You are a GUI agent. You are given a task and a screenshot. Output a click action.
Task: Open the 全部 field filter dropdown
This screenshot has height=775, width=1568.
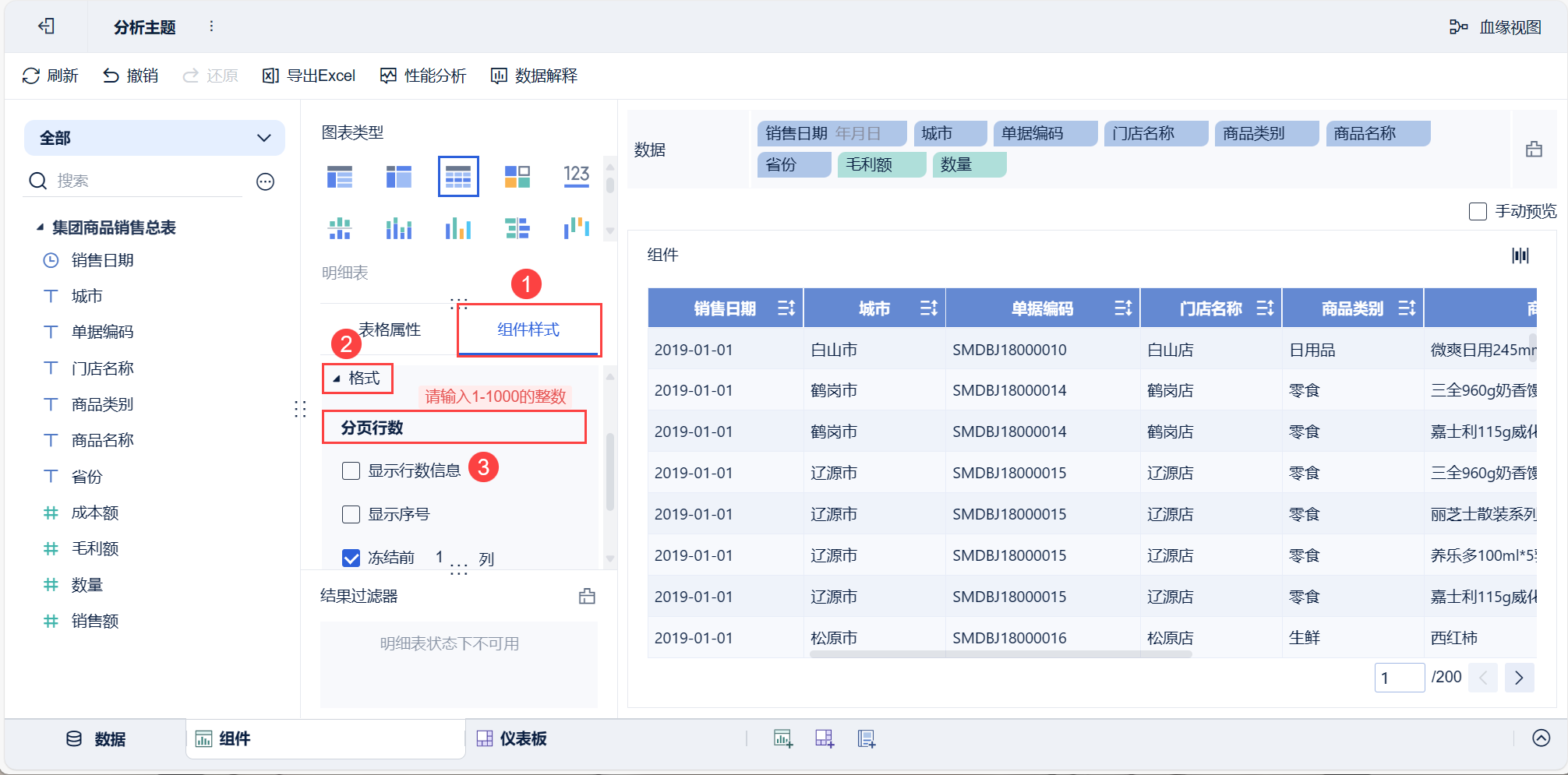coord(154,138)
